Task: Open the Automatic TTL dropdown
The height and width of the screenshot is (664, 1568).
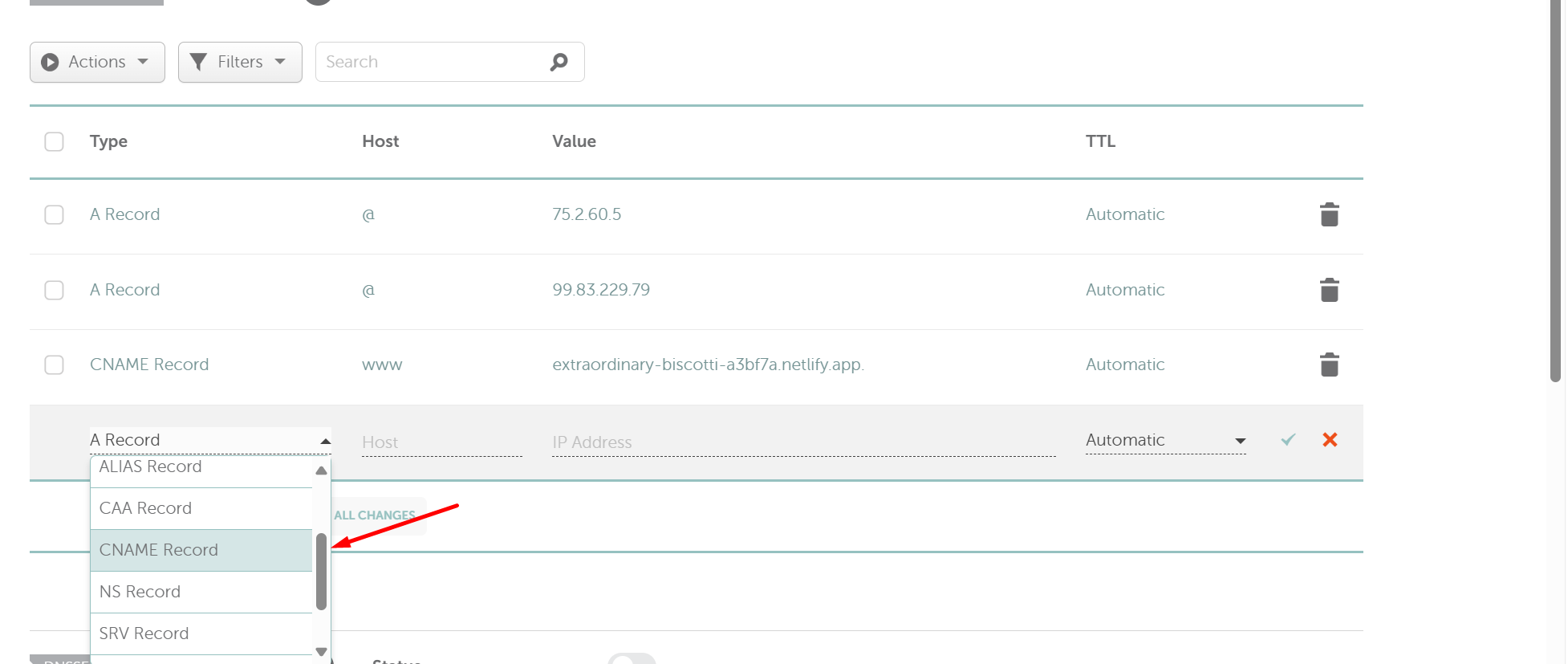Action: 1164,440
